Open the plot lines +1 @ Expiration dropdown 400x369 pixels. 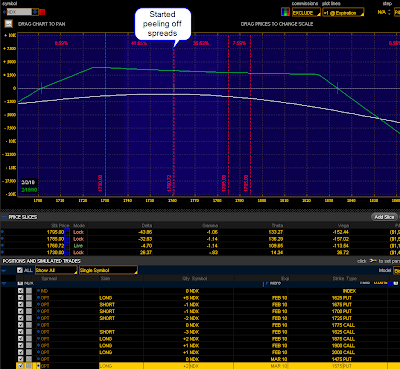(343, 13)
